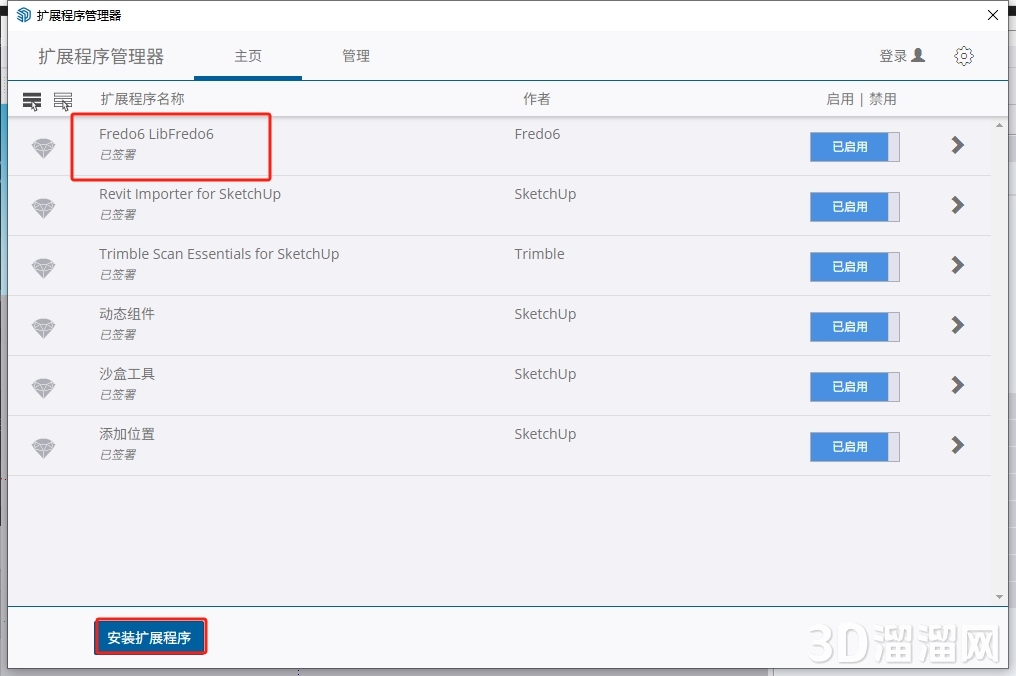Click the settings gear icon
Image resolution: width=1016 pixels, height=676 pixels.
click(x=964, y=56)
